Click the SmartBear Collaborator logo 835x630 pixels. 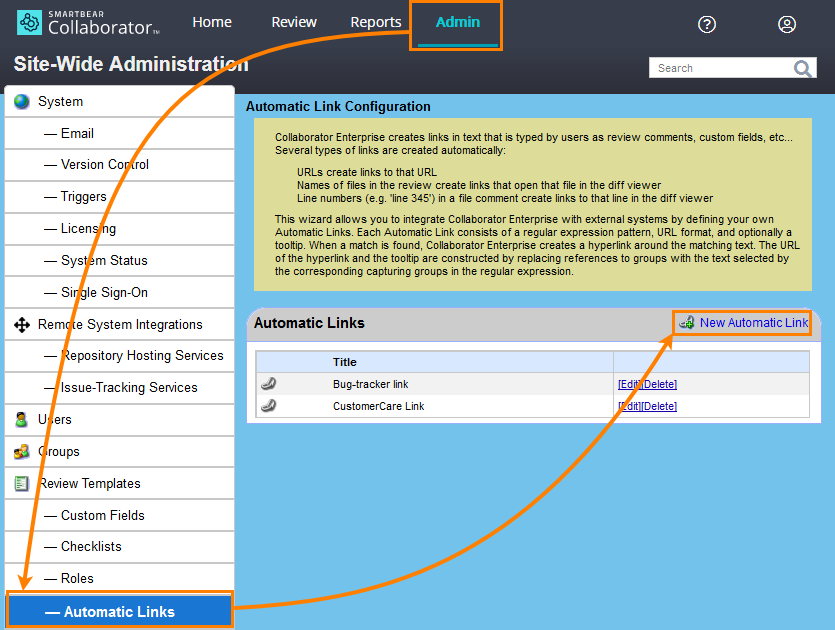click(x=88, y=23)
